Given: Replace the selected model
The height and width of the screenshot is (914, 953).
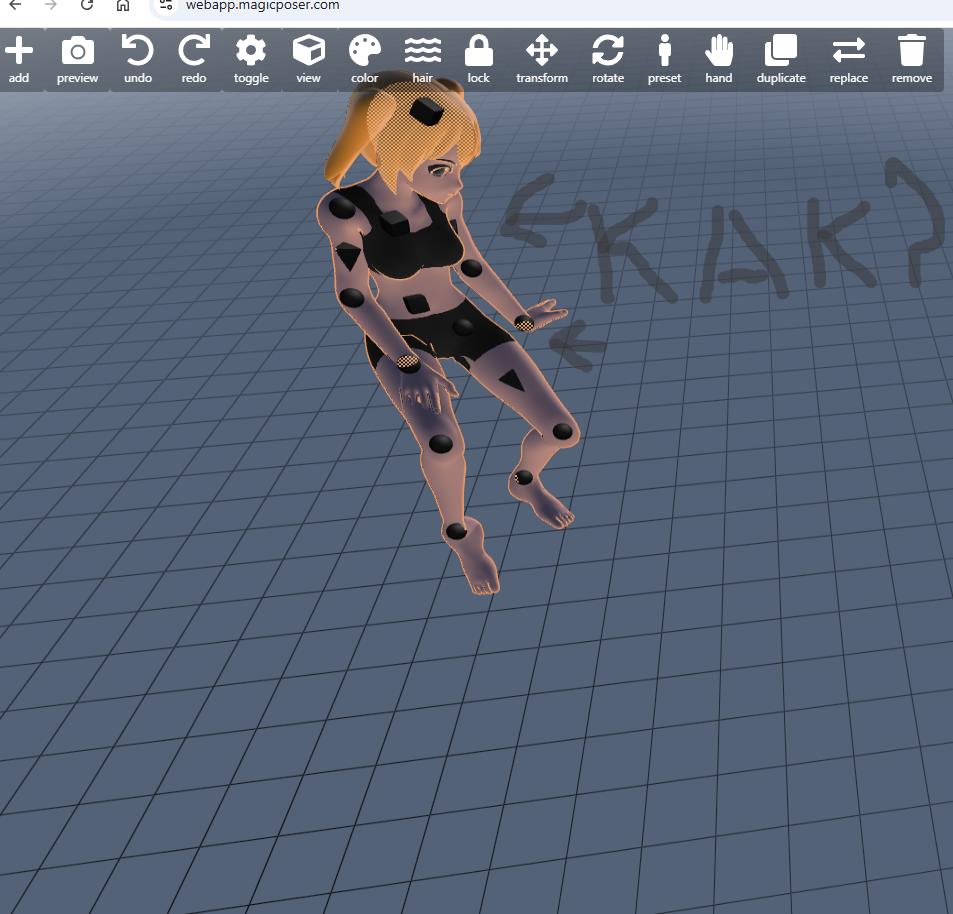Looking at the screenshot, I should pos(848,60).
